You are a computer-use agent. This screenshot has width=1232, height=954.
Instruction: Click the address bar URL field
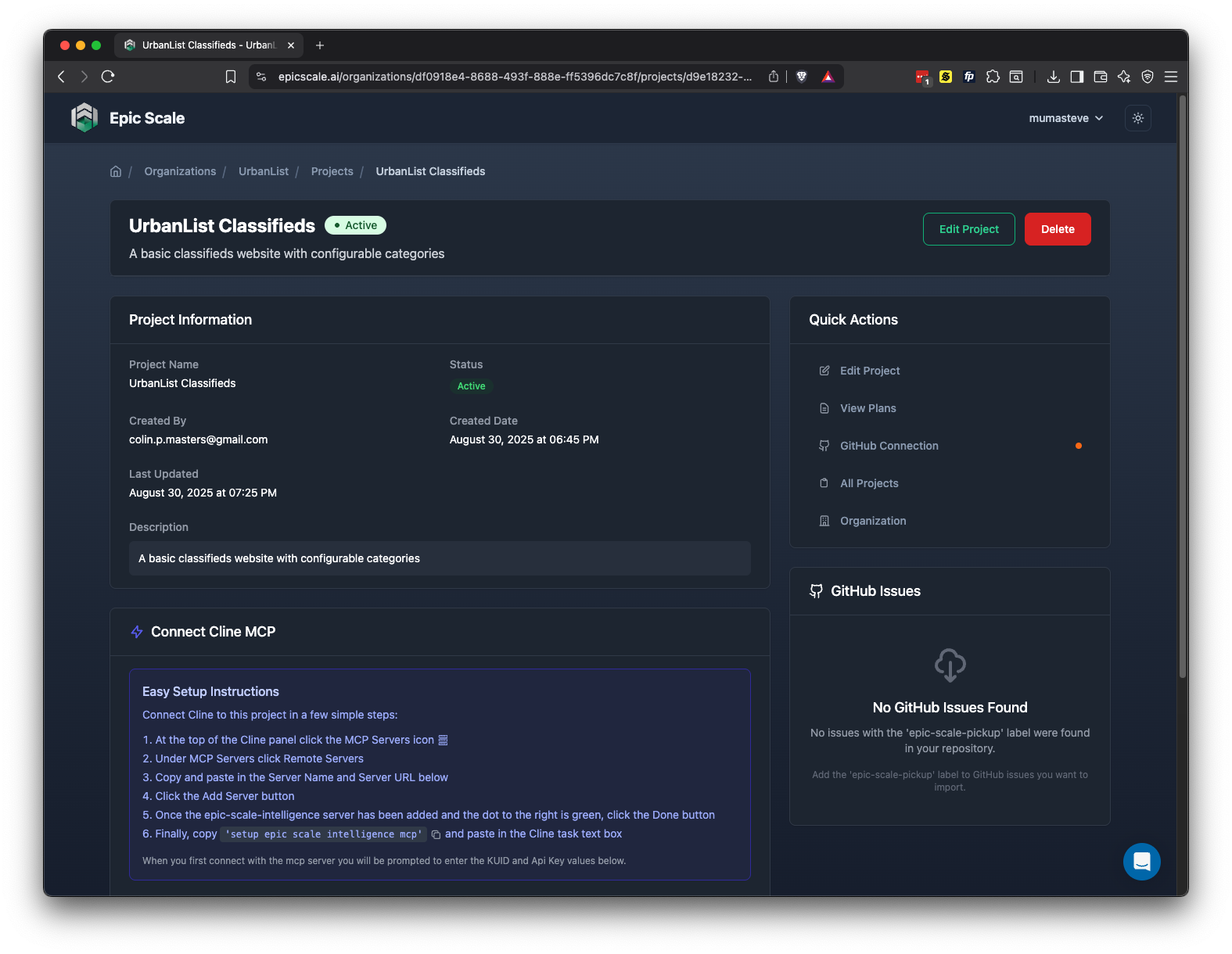pos(515,77)
